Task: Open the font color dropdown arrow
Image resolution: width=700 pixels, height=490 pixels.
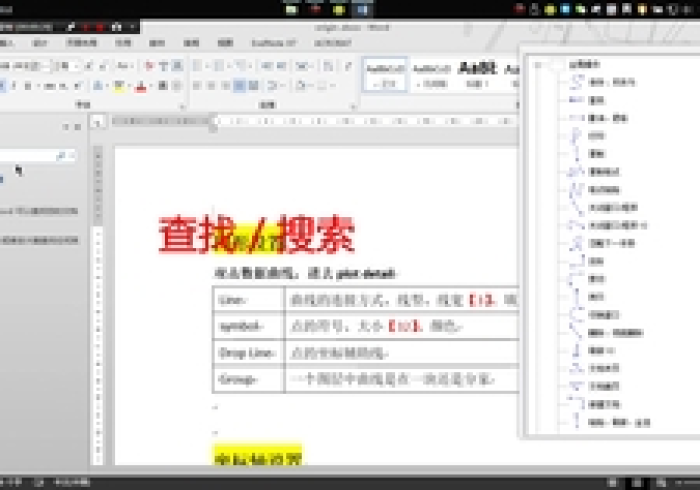Action: (x=150, y=85)
